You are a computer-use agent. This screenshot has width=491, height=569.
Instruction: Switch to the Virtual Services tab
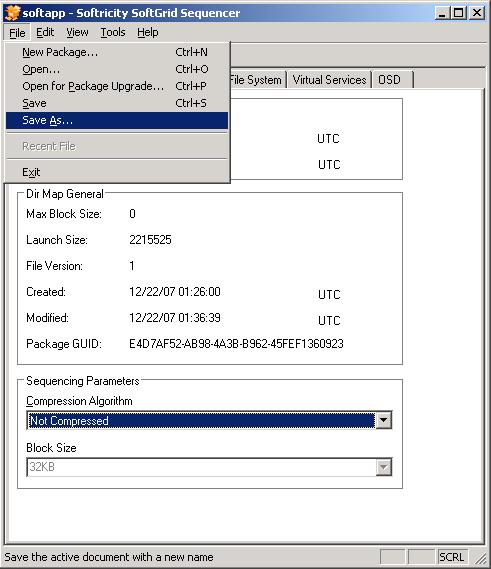(x=329, y=80)
